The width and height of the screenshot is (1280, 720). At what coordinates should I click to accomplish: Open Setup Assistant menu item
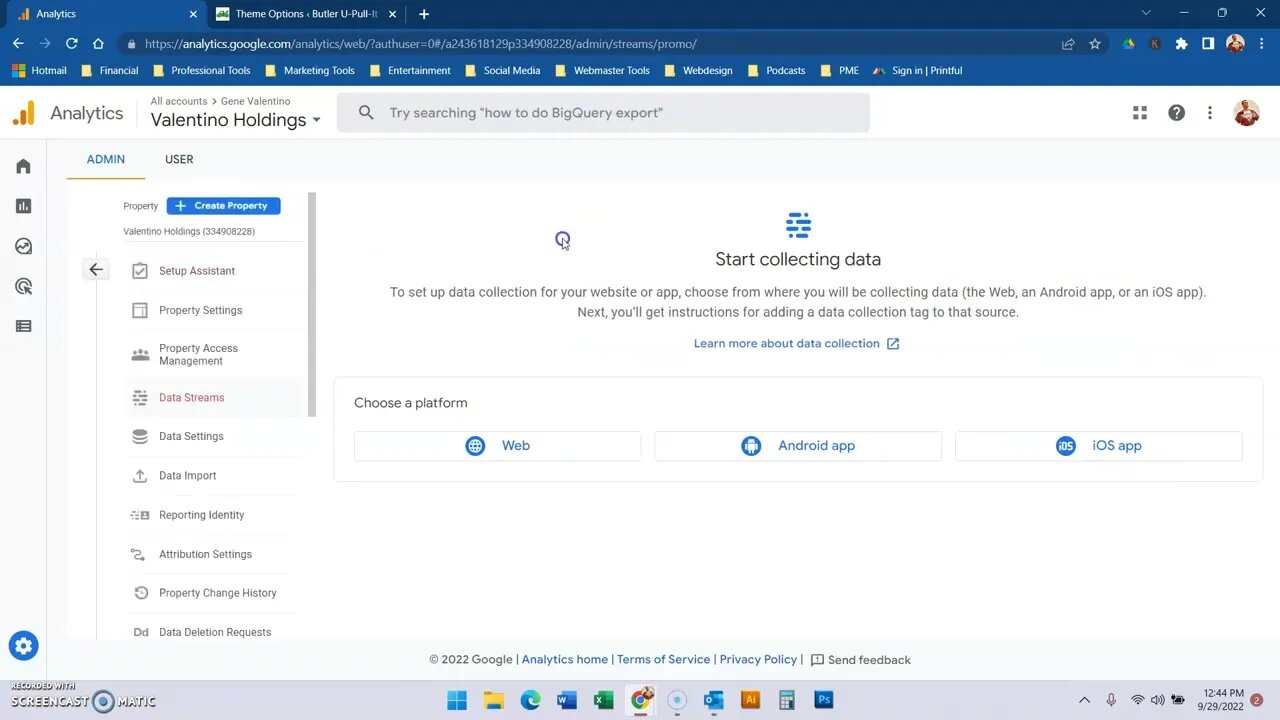point(197,271)
